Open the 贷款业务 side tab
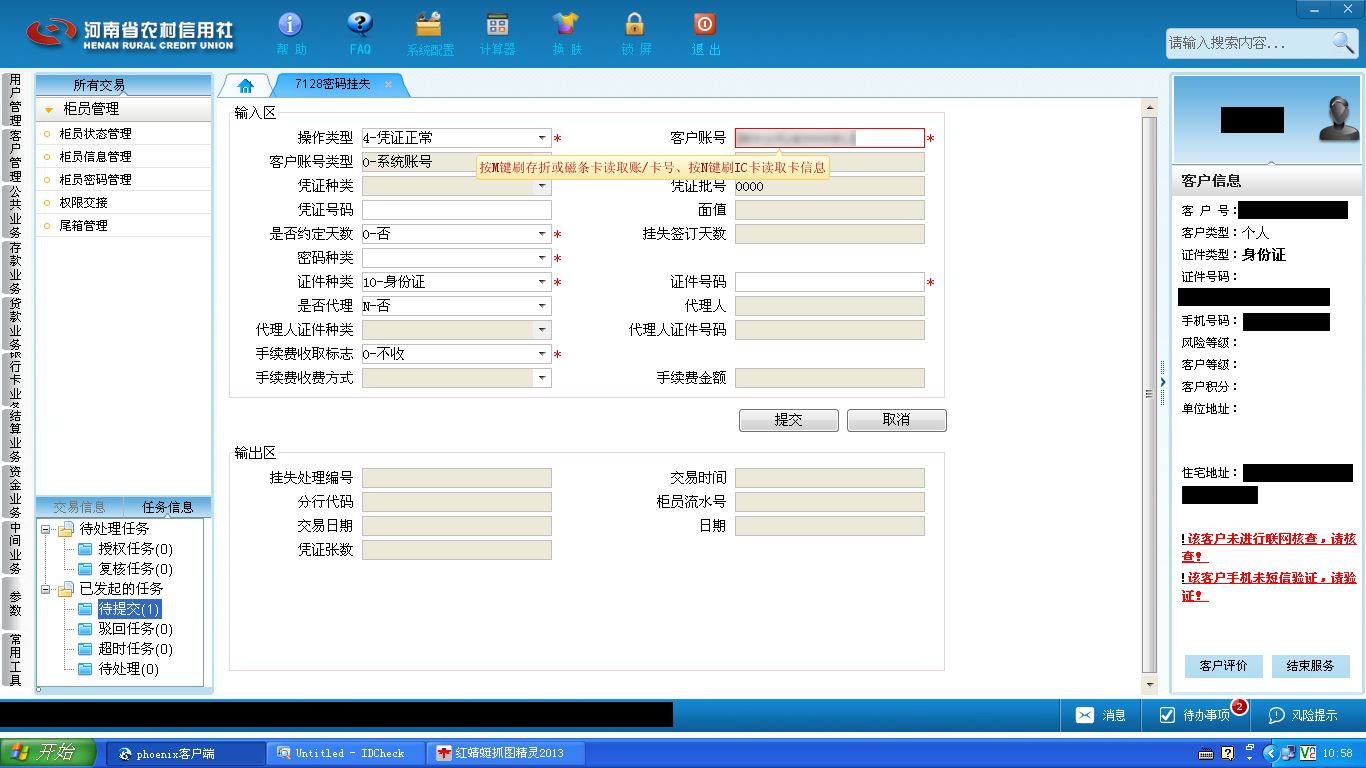The height and width of the screenshot is (768, 1366). 15,324
